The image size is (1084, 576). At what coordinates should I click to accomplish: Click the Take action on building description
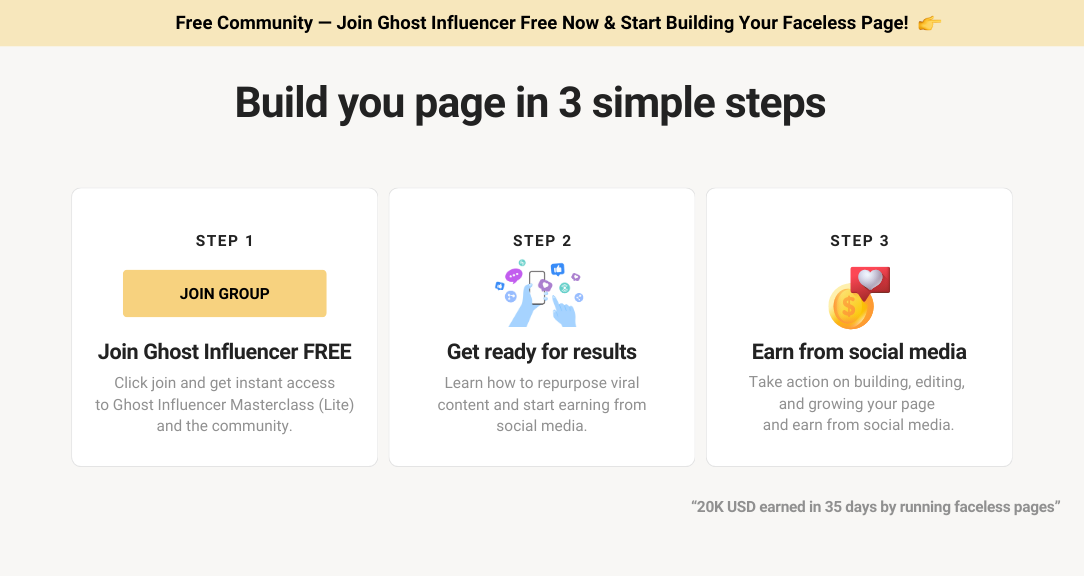click(x=857, y=403)
